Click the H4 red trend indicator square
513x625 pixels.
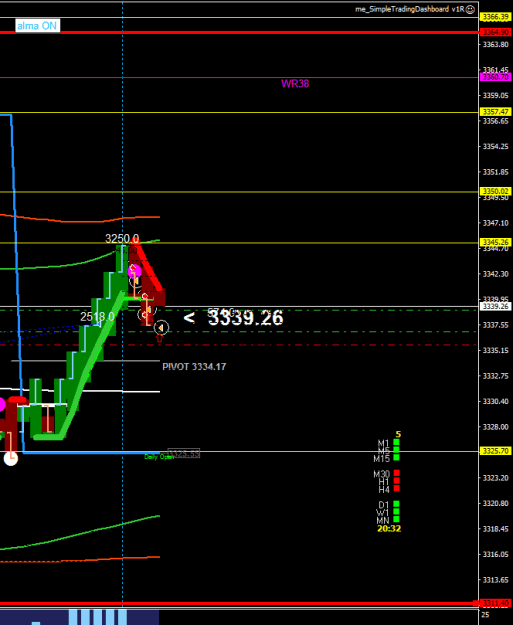397,489
